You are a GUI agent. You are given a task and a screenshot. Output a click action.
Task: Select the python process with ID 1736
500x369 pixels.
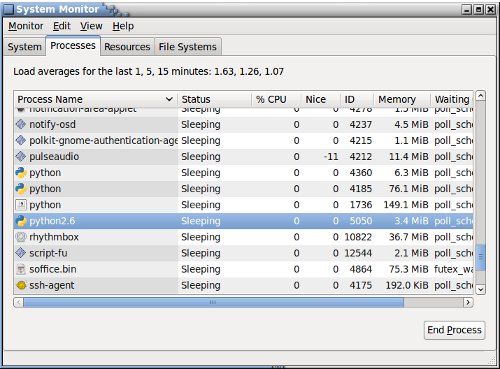click(243, 205)
